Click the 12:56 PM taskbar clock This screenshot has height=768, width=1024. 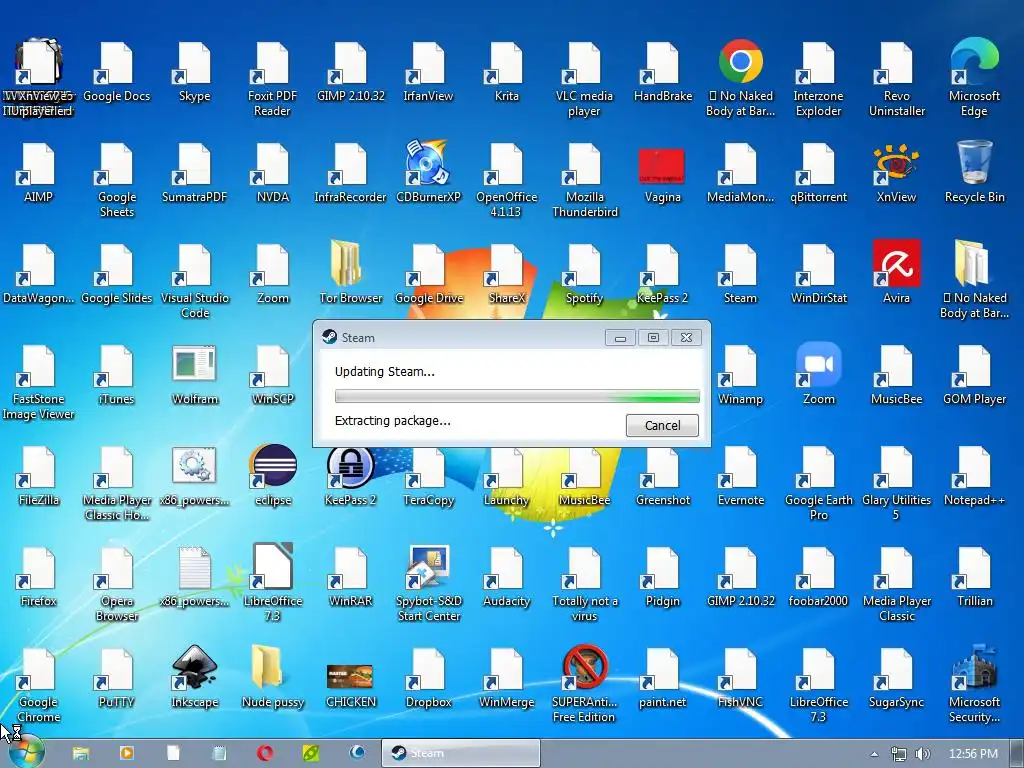click(973, 754)
